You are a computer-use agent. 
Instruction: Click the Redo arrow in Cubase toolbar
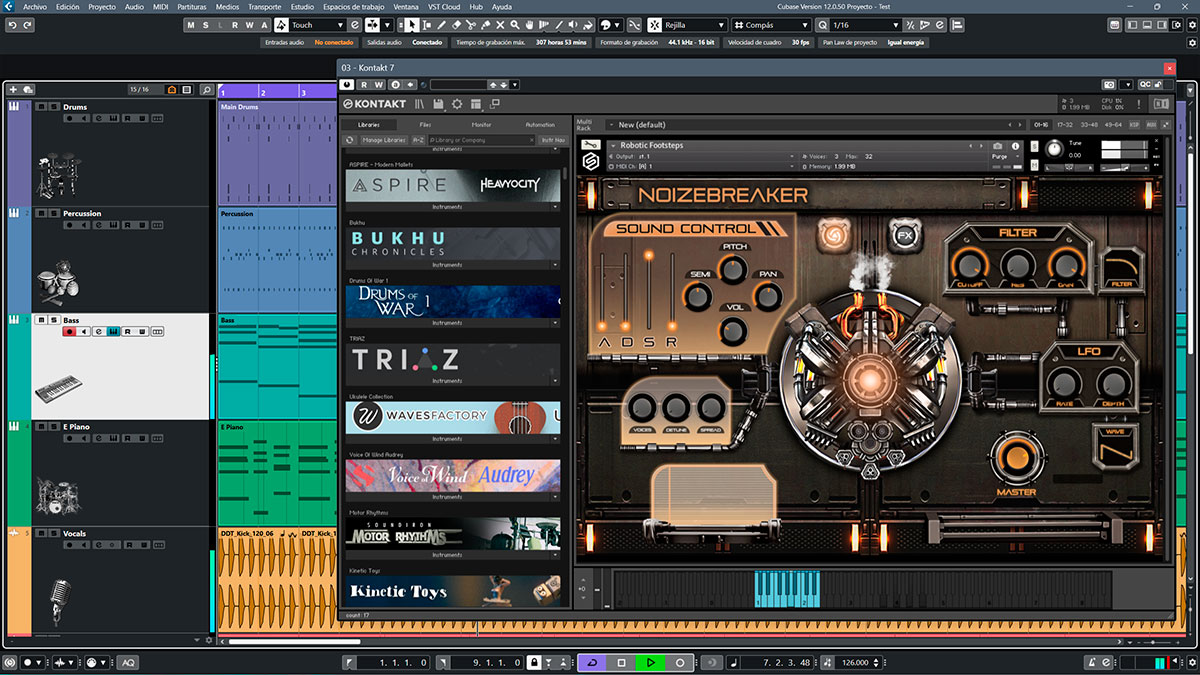[29, 24]
